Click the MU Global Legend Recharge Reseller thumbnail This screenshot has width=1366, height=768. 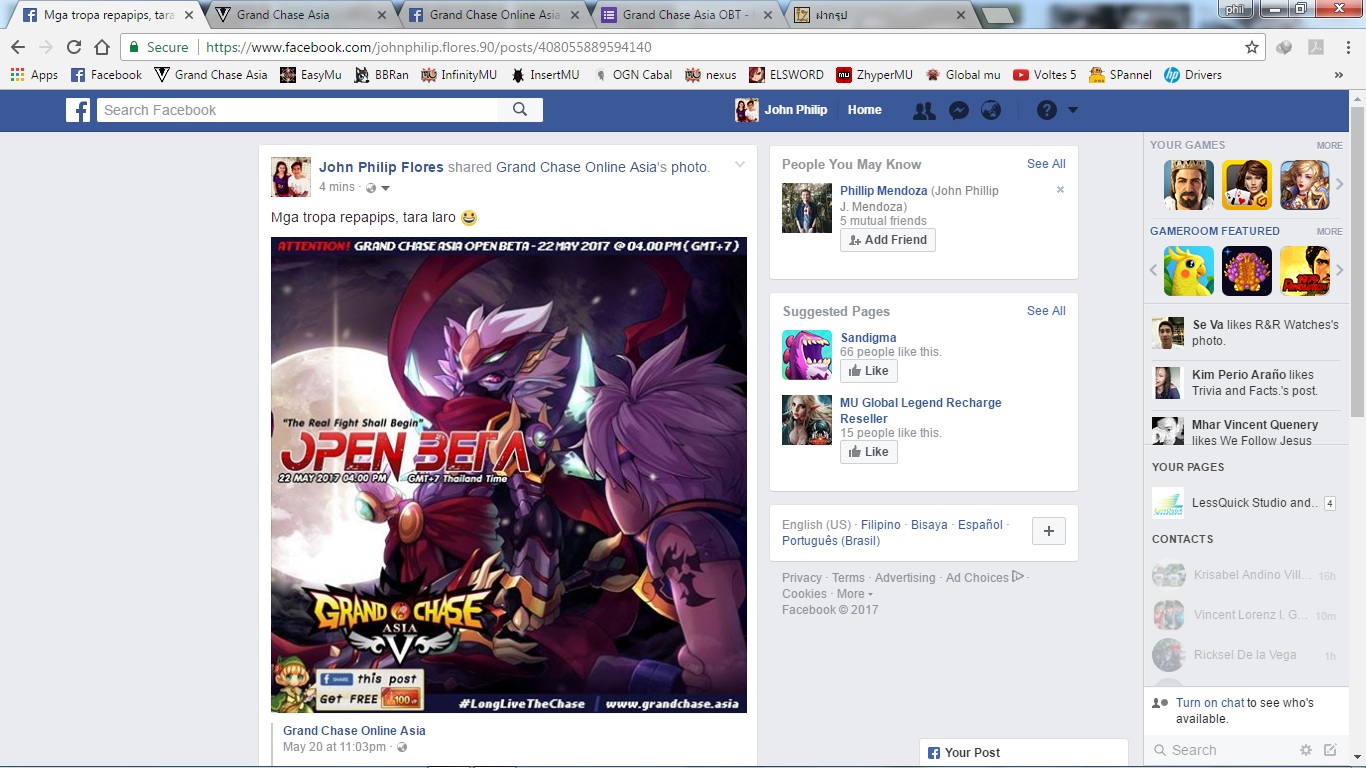(x=807, y=420)
